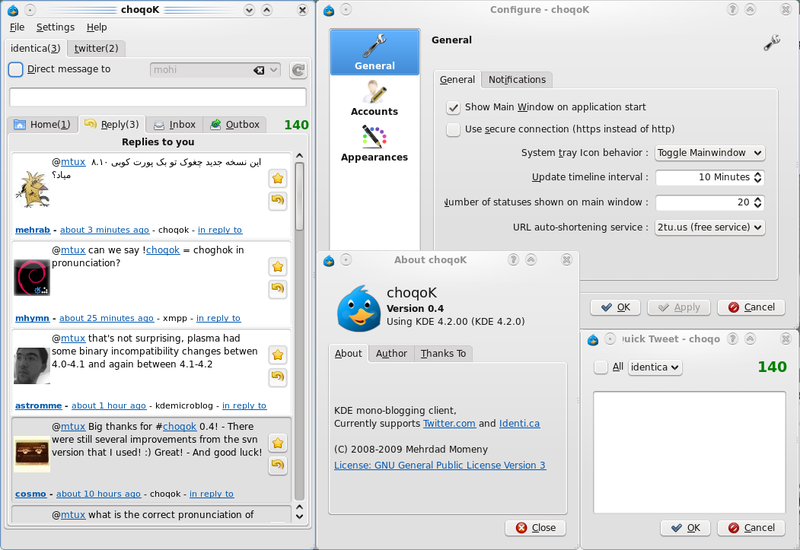Click the new status text field in main window

point(158,97)
